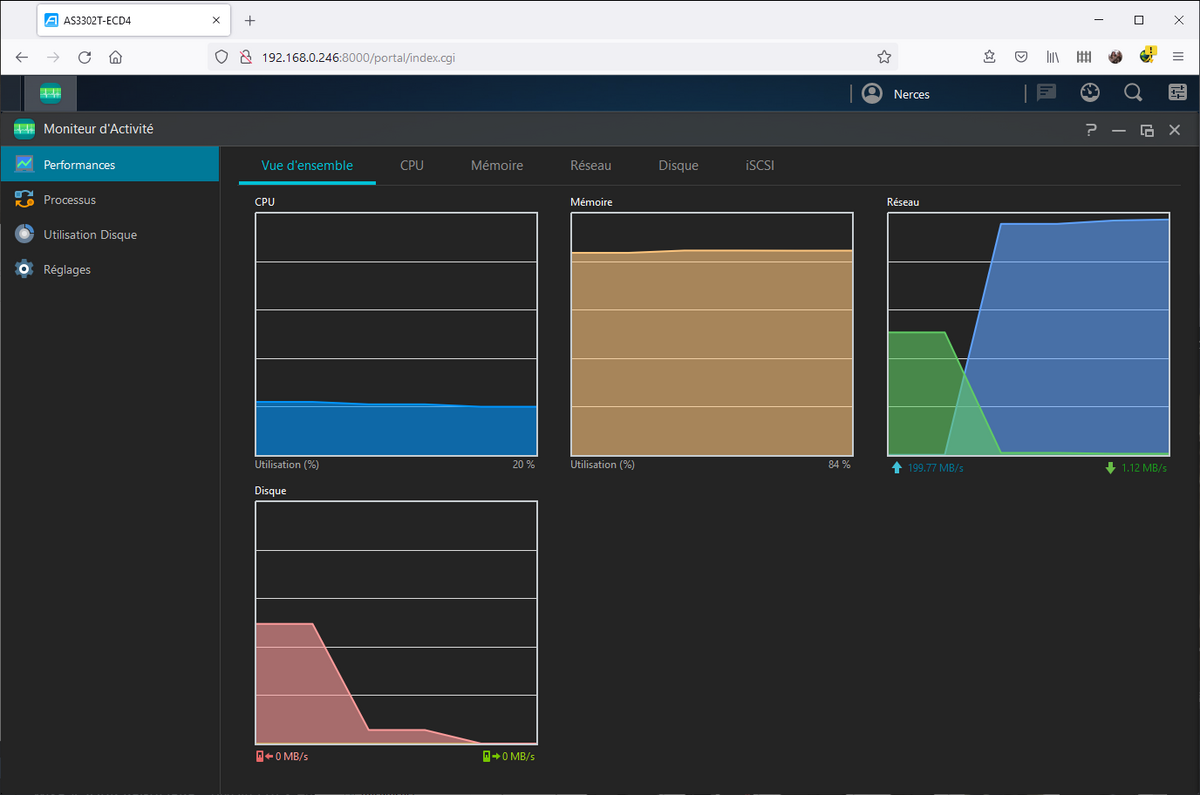Click the Nerces user account icon
The image size is (1200, 795).
click(872, 94)
